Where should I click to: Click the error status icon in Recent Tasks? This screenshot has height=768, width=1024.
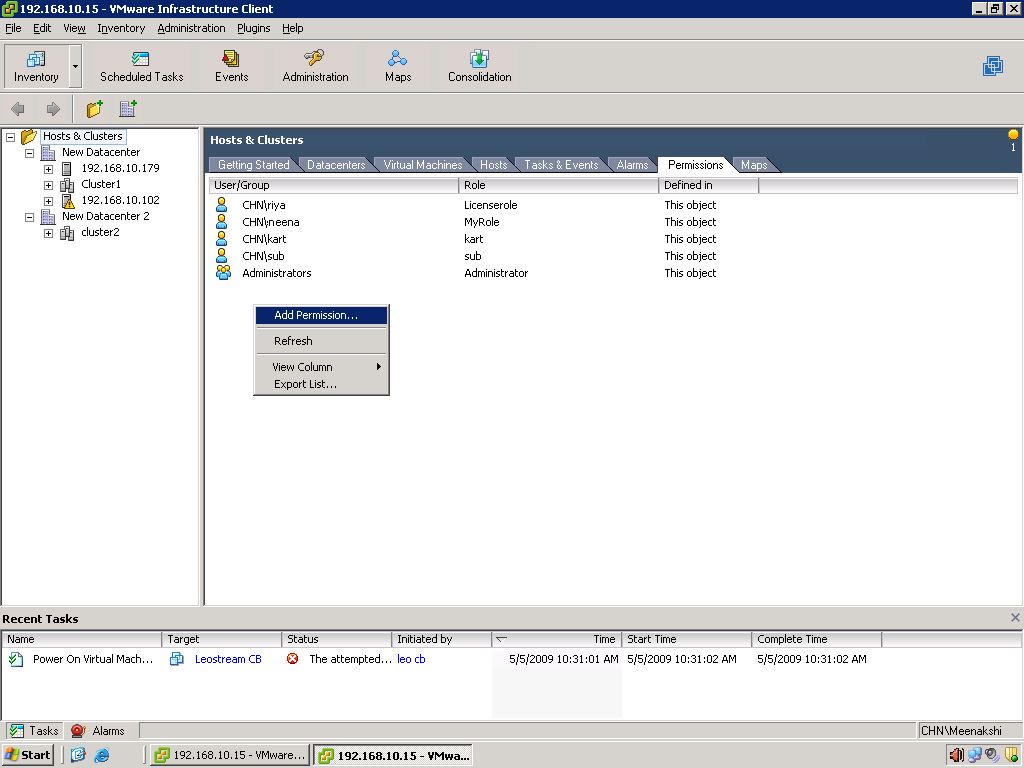pyautogui.click(x=293, y=658)
